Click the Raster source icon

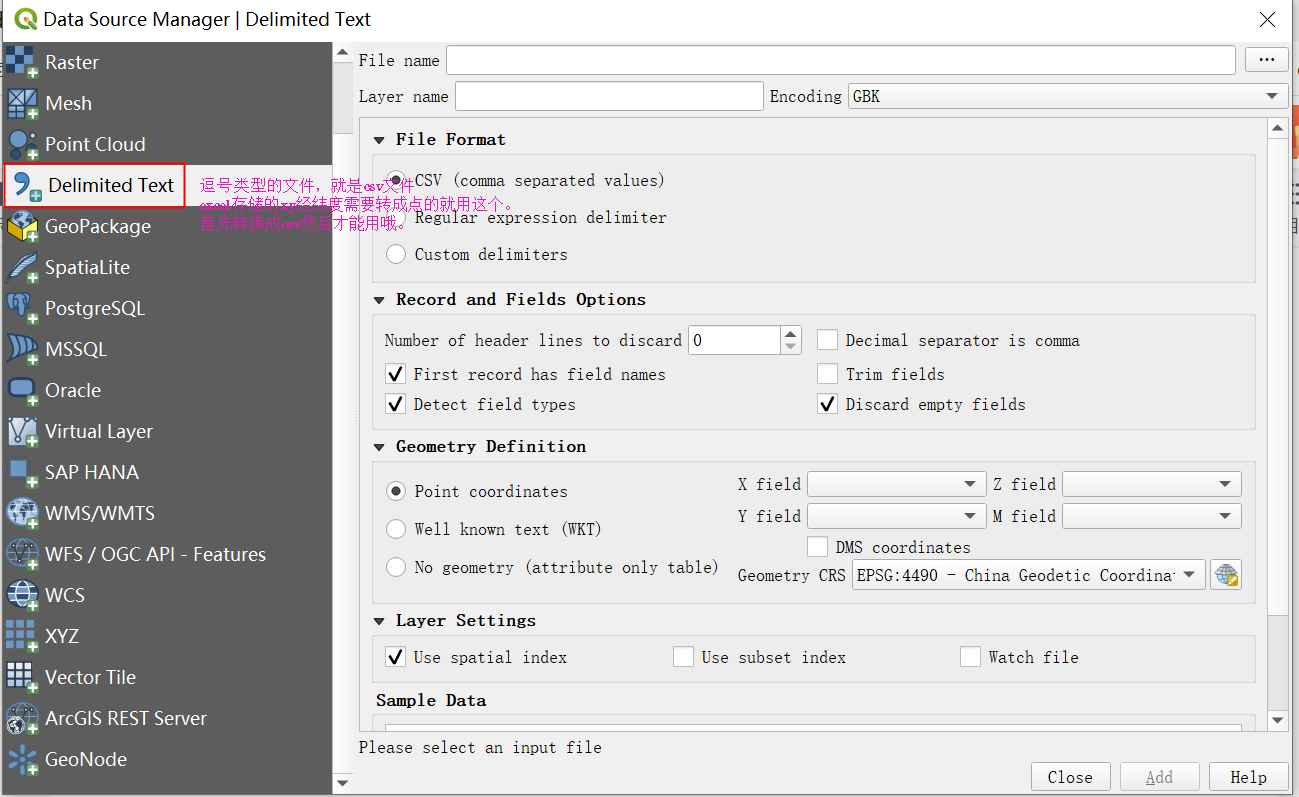[22, 62]
